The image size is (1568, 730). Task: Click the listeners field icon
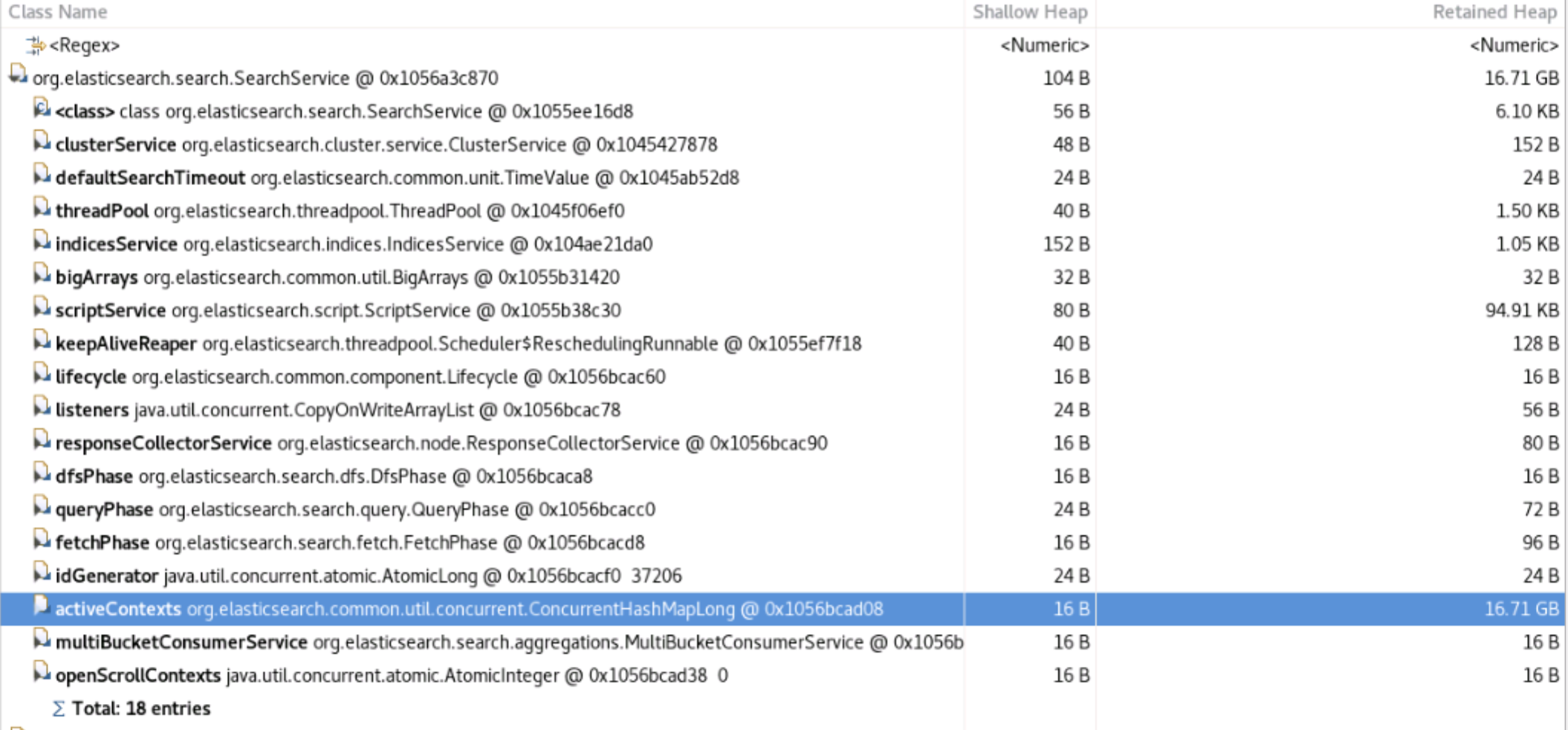click(x=42, y=407)
